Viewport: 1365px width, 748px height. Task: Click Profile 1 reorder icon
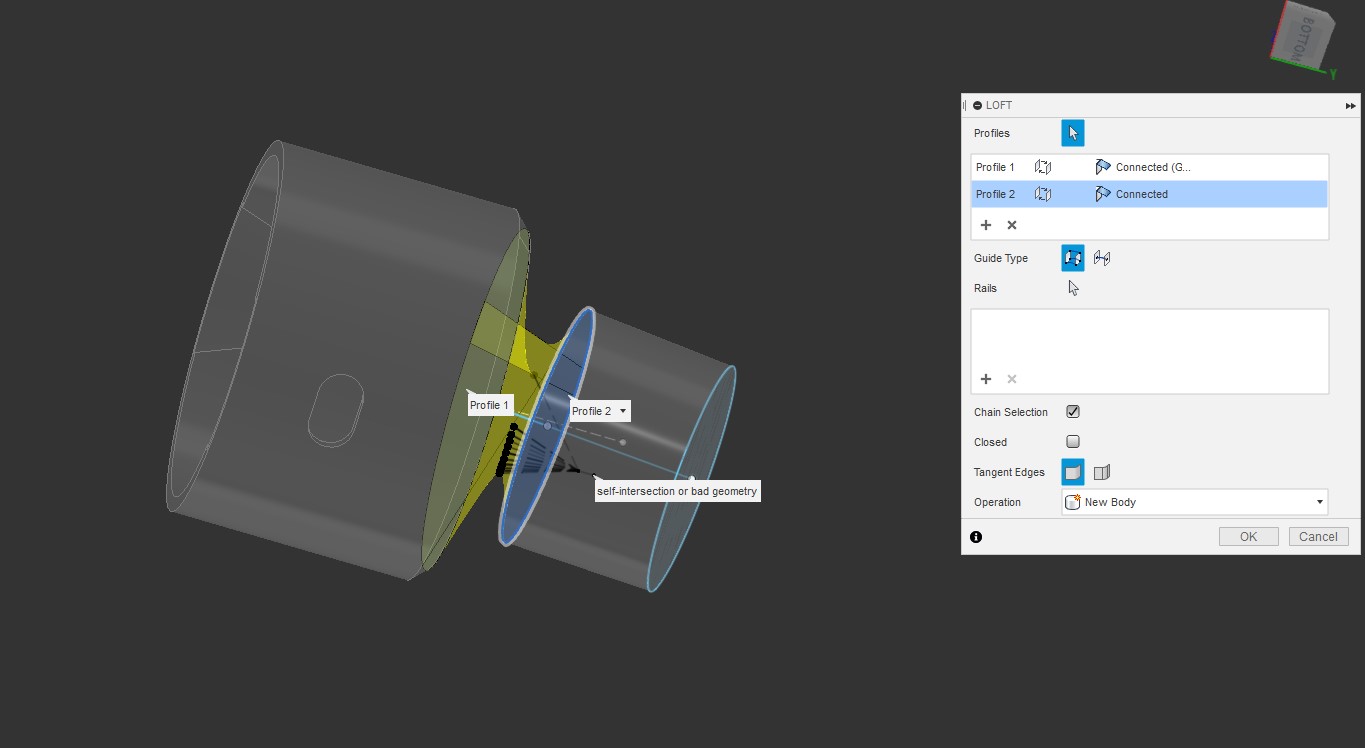(x=1043, y=167)
